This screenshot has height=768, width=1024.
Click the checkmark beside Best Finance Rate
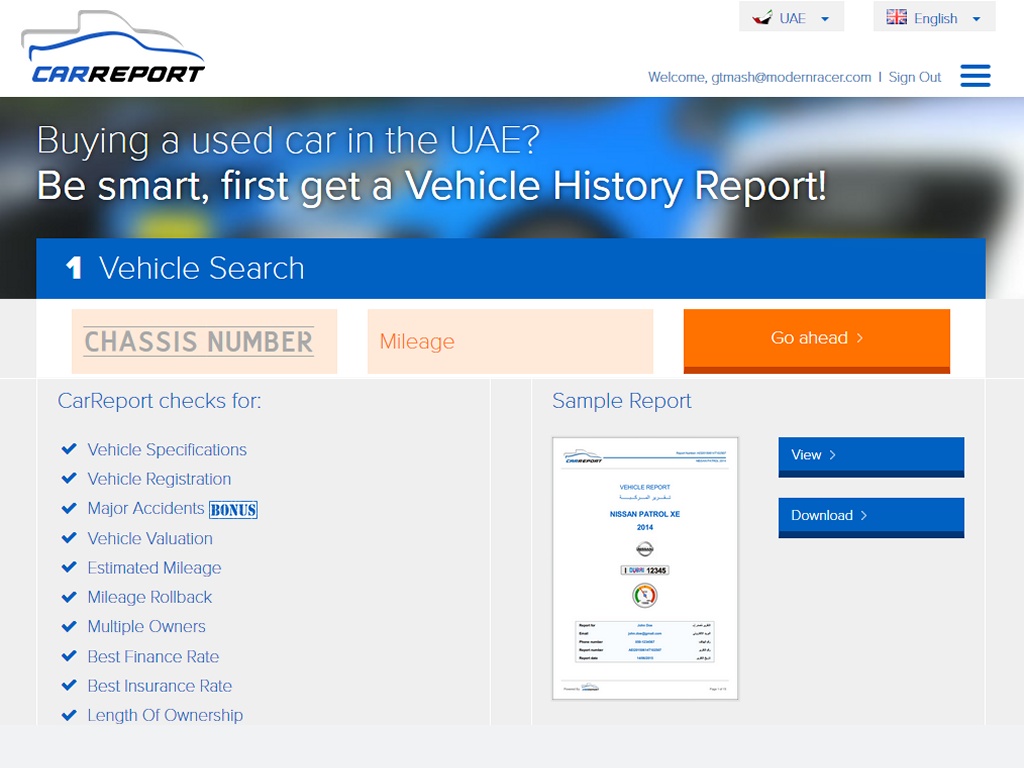tap(69, 656)
